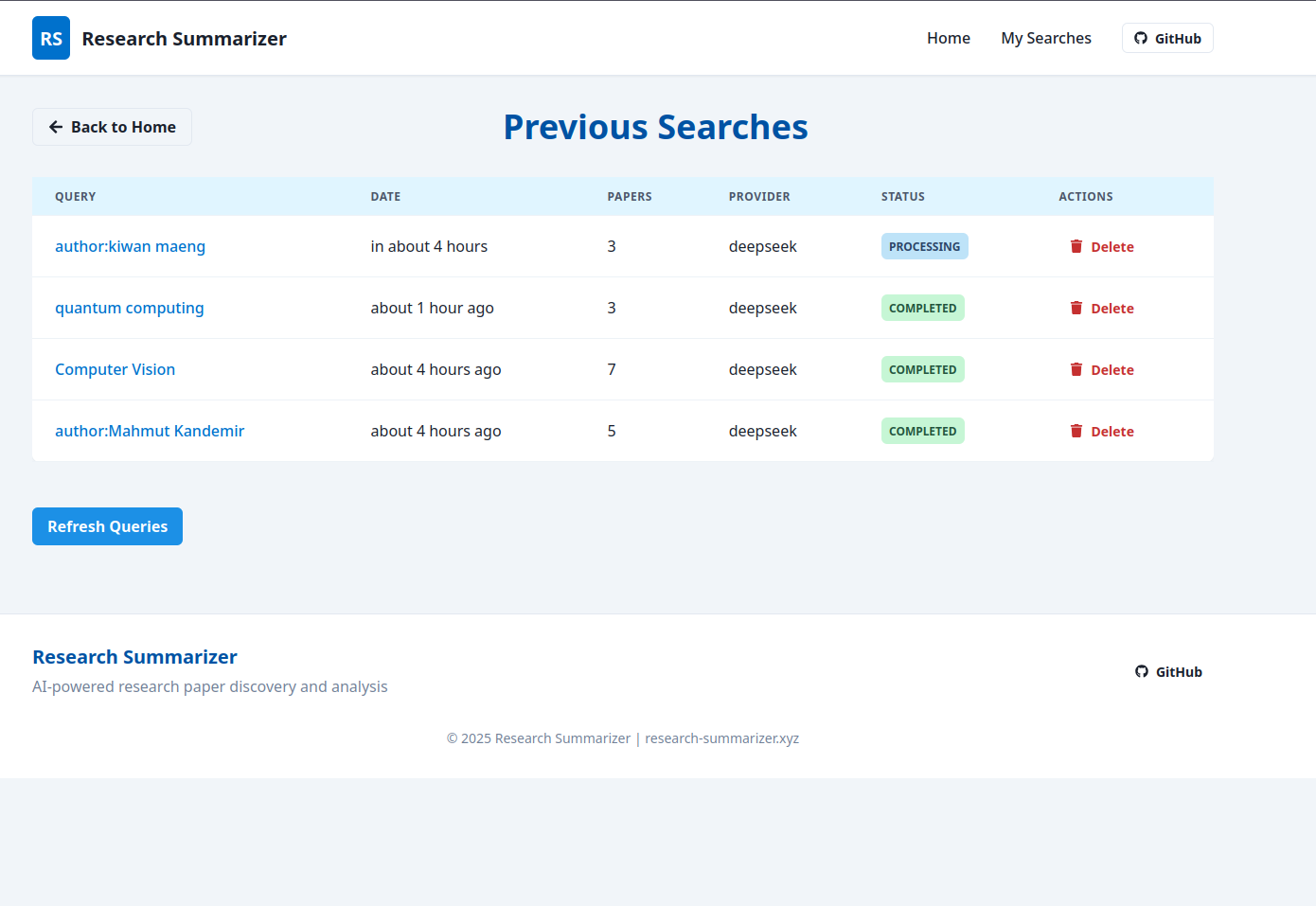Screen dimensions: 1316x906
Task: Click the Refresh Queries button
Action: (107, 526)
